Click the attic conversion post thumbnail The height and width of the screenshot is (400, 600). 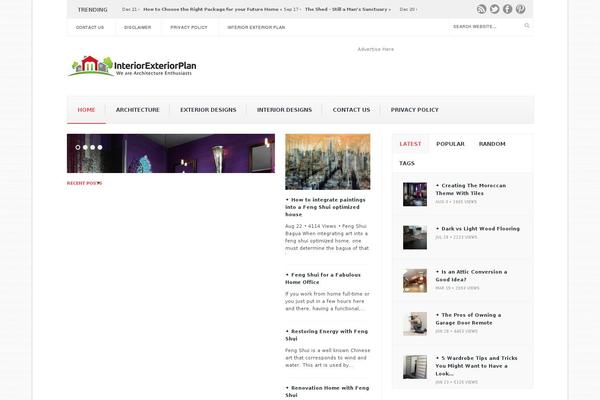pos(415,281)
